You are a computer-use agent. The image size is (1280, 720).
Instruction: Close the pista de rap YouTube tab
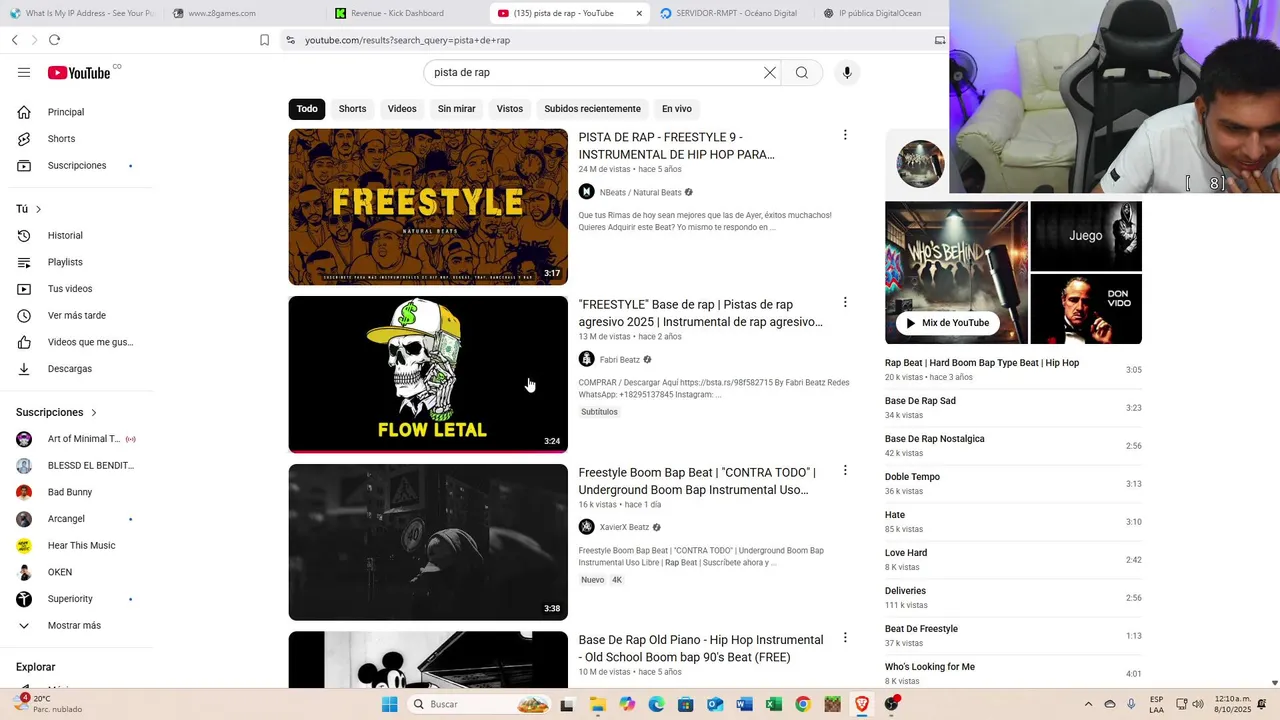(639, 13)
